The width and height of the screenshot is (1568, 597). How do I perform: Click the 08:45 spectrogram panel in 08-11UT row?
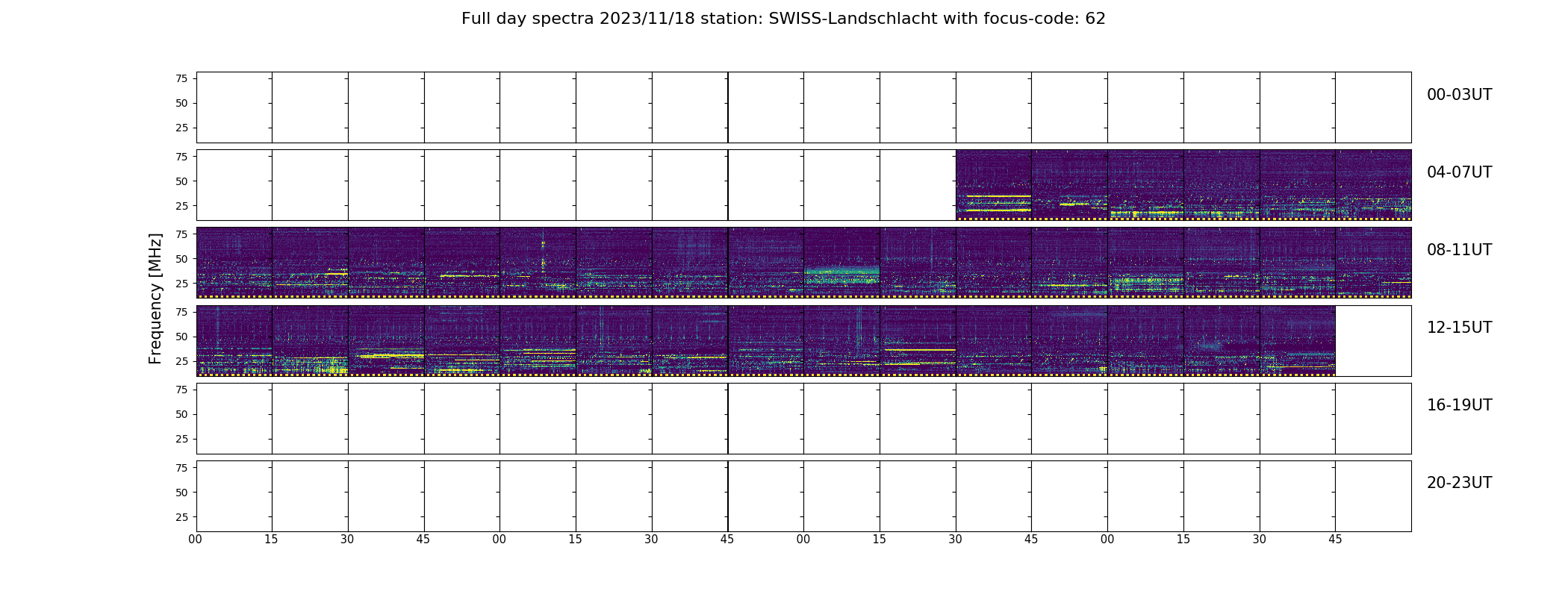[462, 263]
